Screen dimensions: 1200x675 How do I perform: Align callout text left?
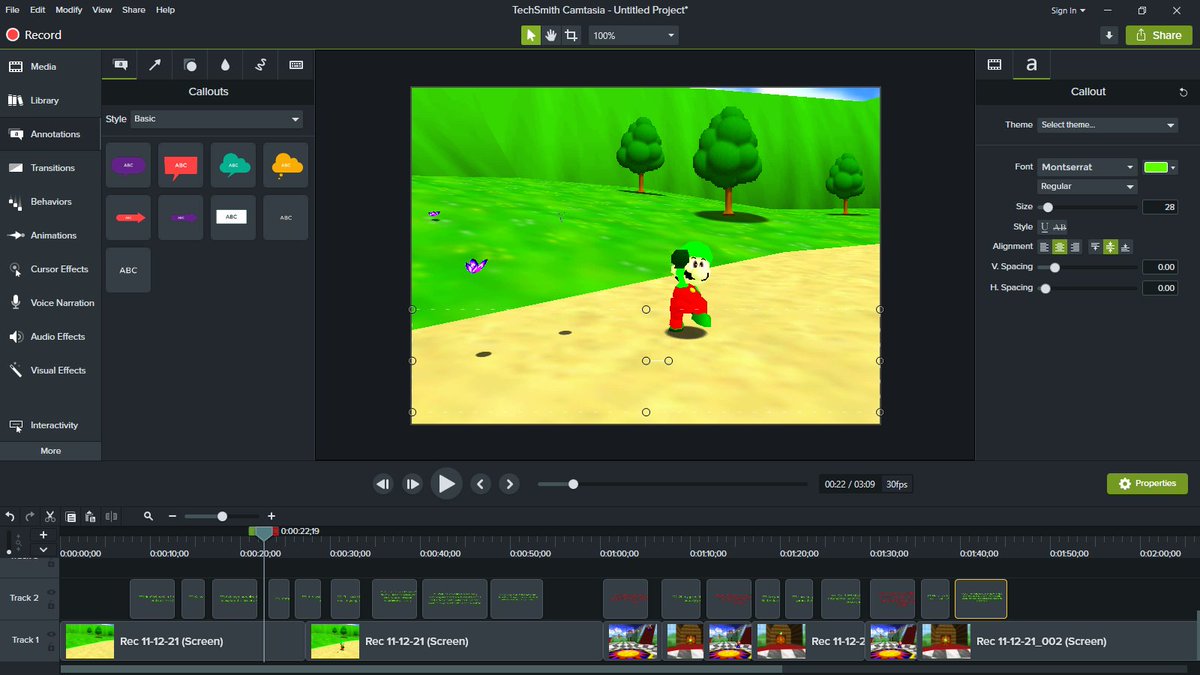1045,247
